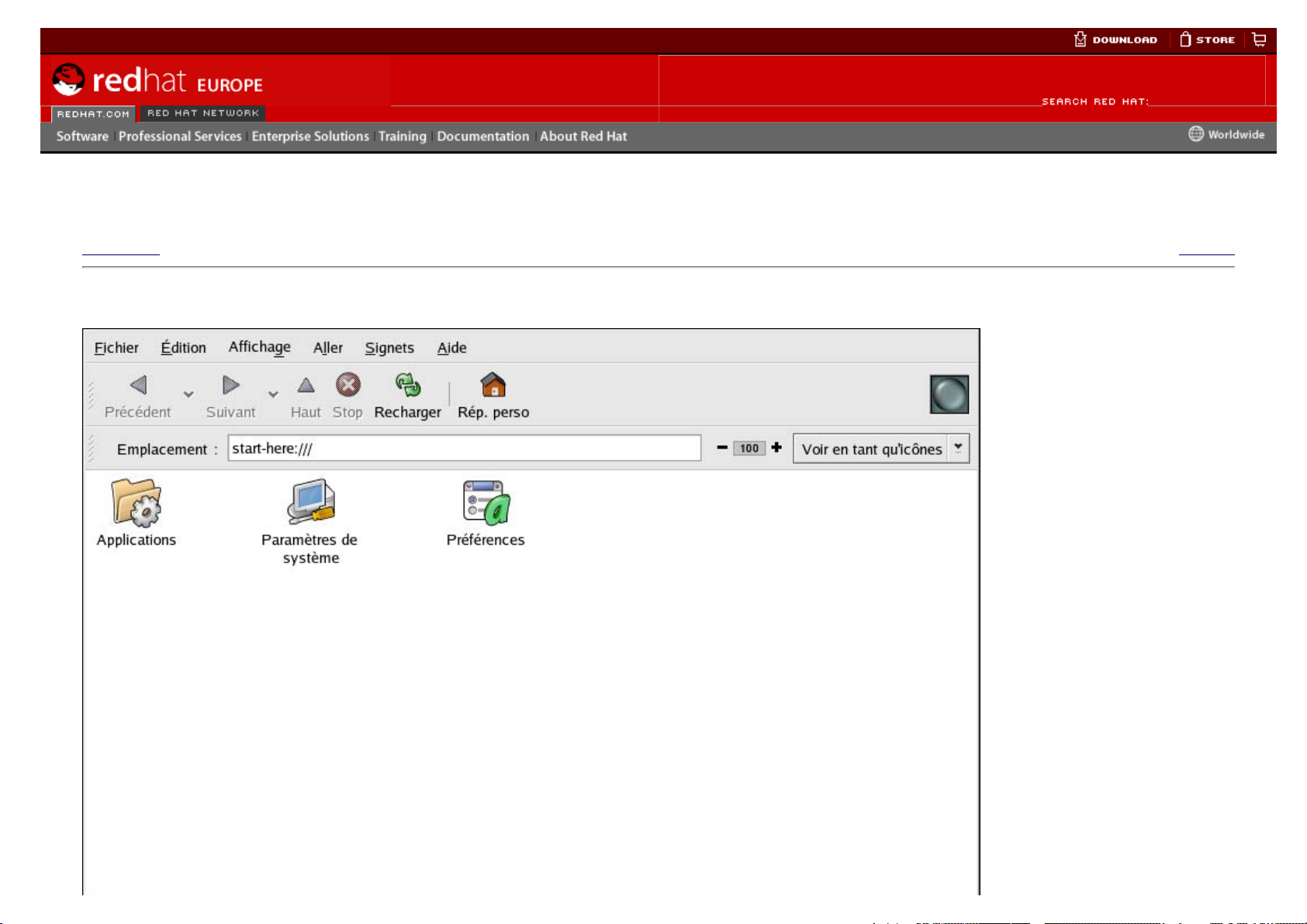Open the Paramètres de système icon
Screen dimensions: 1307x924
pos(310,502)
